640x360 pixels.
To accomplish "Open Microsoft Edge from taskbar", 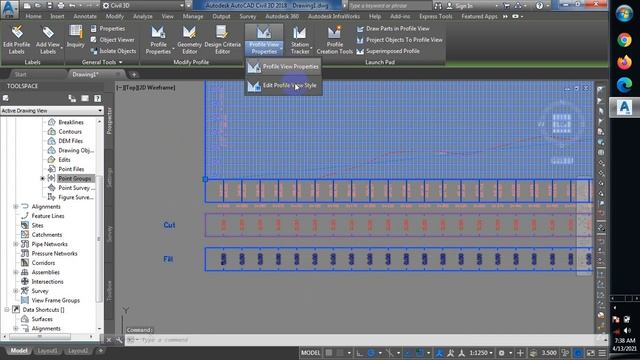I will [624, 85].
